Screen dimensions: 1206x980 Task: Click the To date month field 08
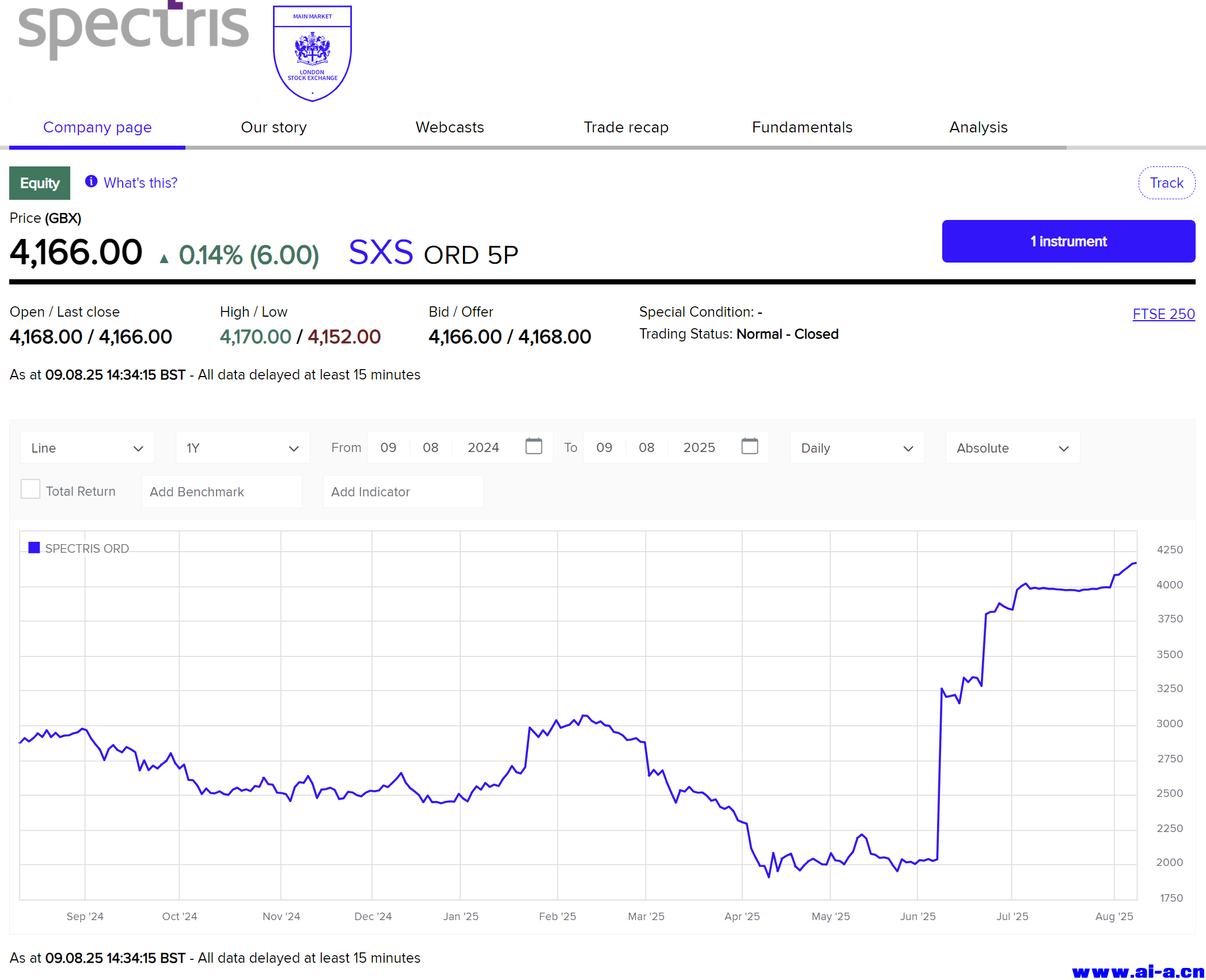pos(647,447)
